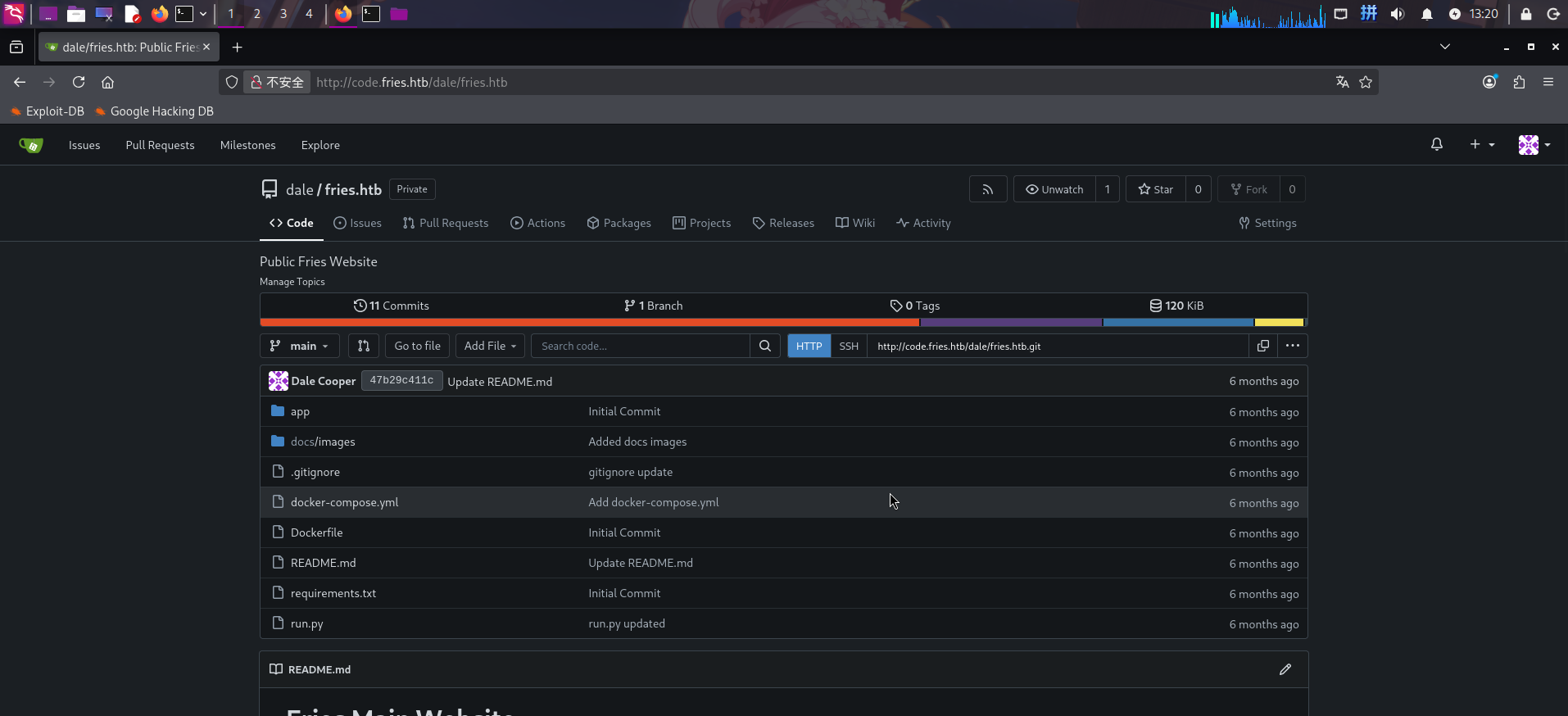1568x716 pixels.
Task: Open the Firefox application menu
Action: [x=1548, y=82]
